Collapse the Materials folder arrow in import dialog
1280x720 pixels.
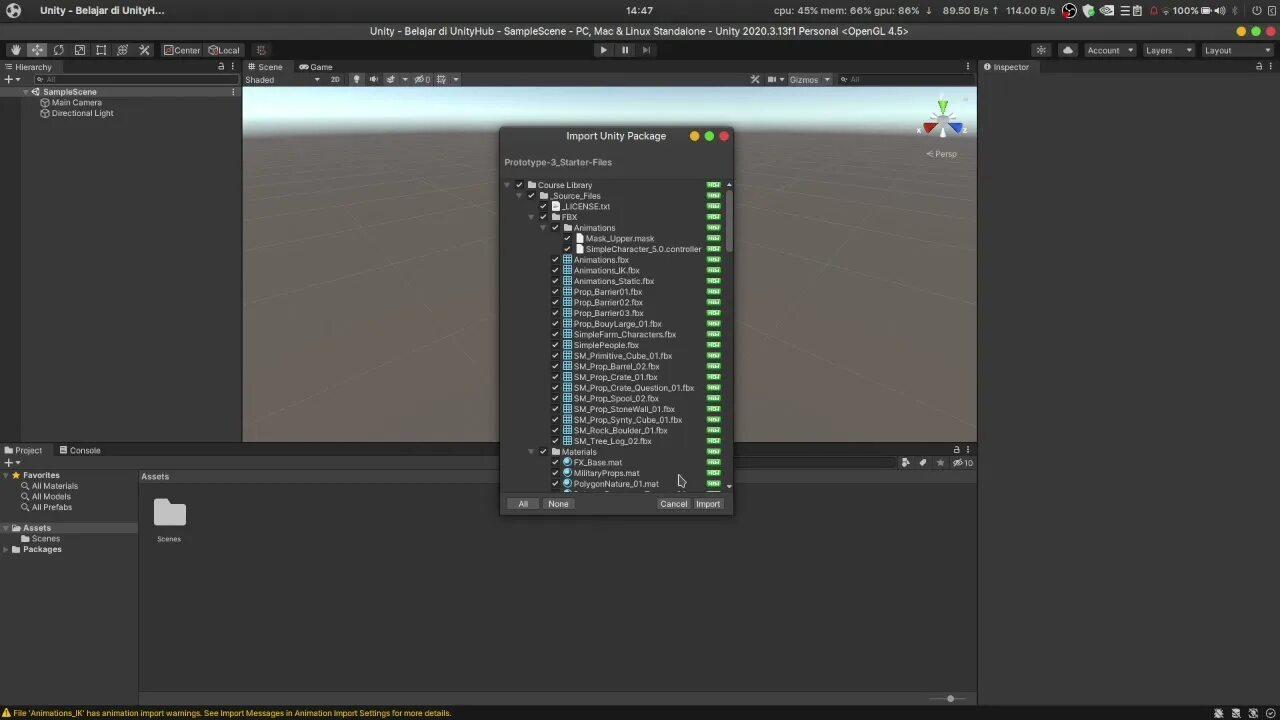coord(531,452)
